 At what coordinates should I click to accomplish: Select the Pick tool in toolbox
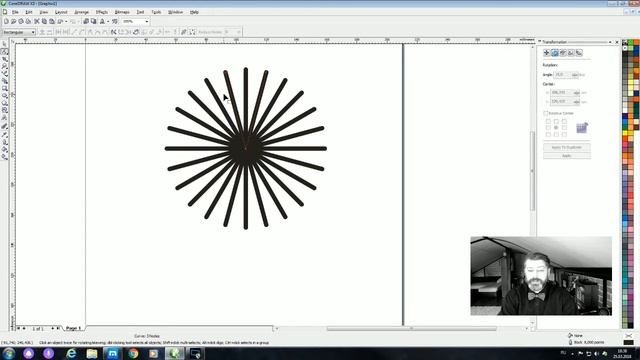4,44
